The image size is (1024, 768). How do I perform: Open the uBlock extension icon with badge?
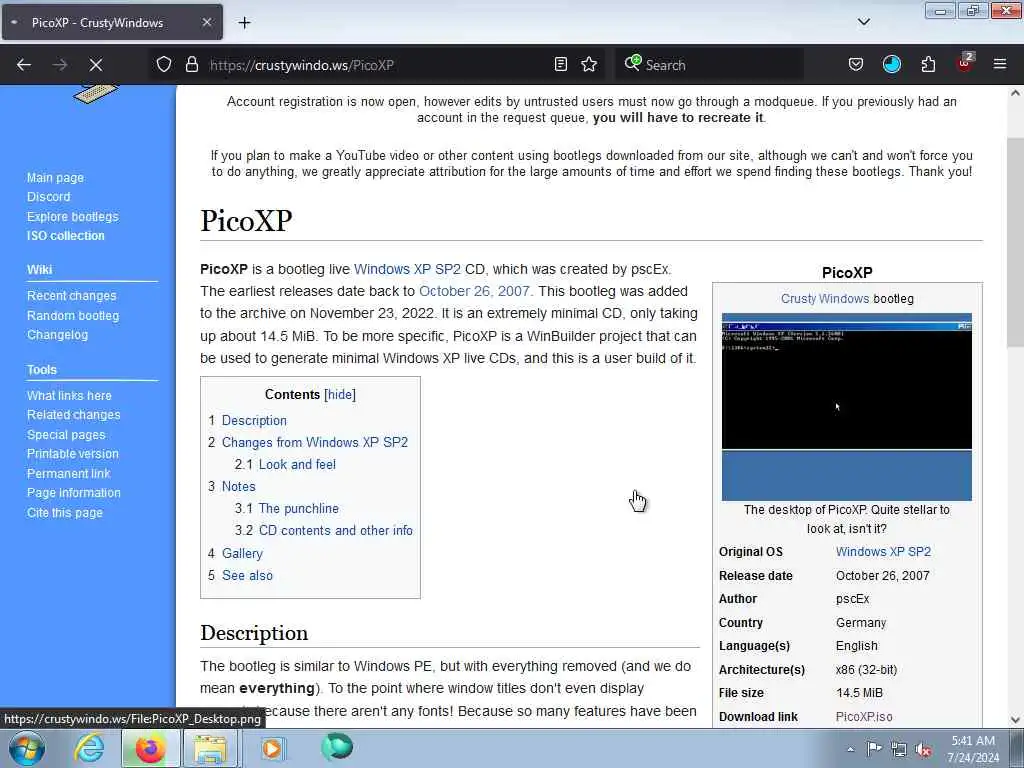[x=965, y=63]
